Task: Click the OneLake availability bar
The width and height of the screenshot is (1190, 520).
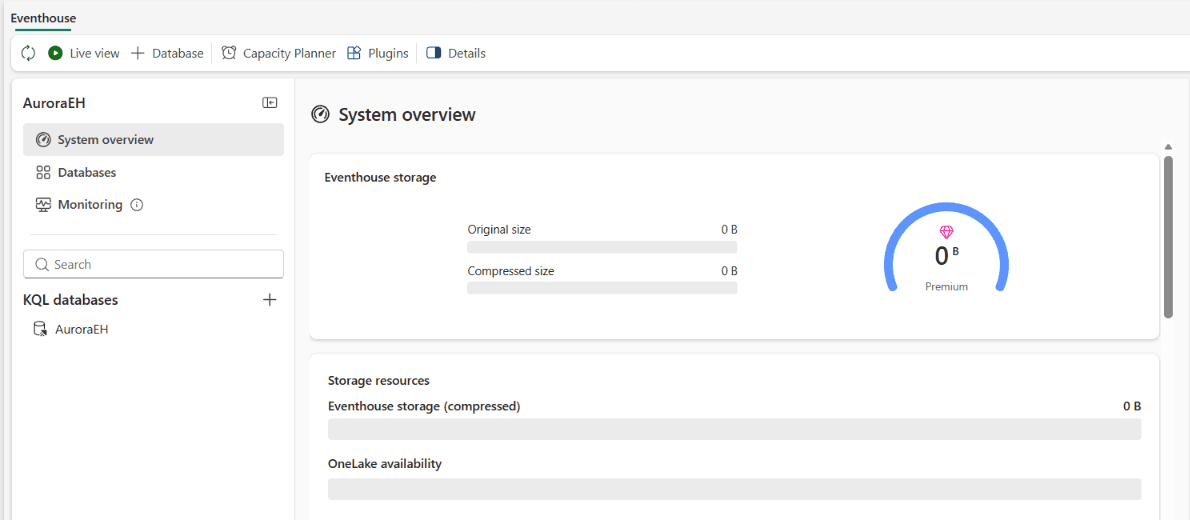Action: pyautogui.click(x=734, y=489)
